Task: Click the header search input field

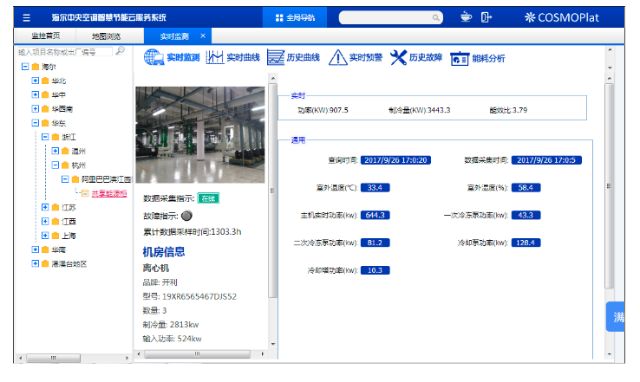Action: click(x=391, y=17)
